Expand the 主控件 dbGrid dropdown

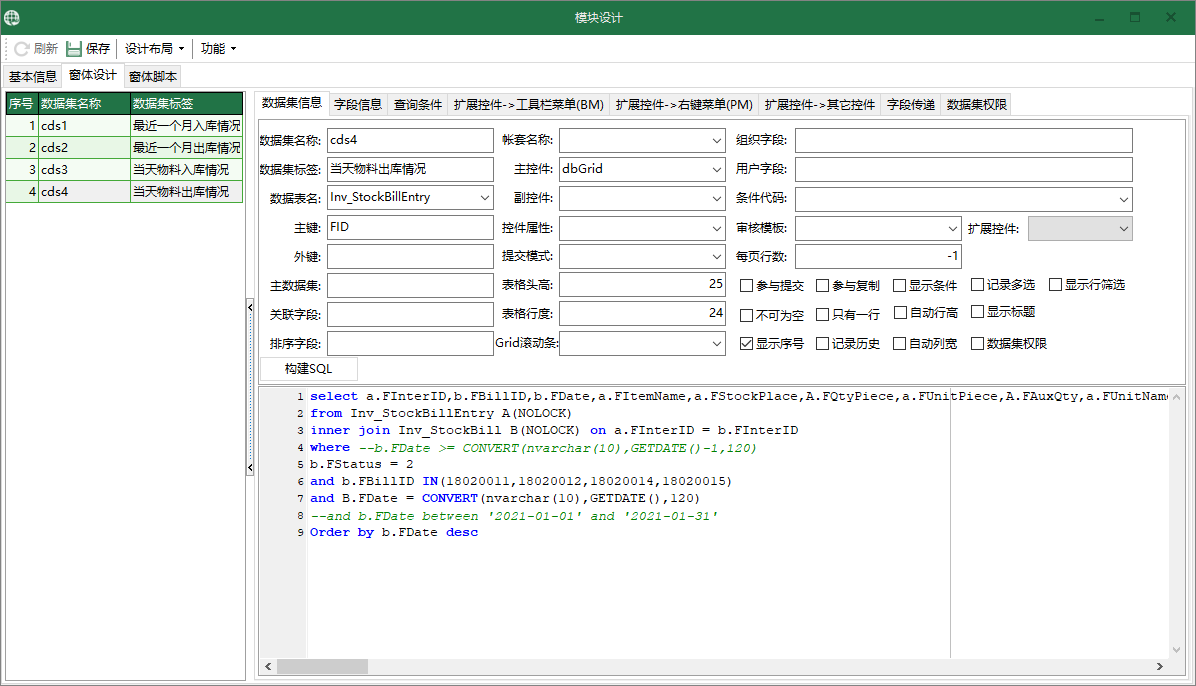click(x=716, y=169)
